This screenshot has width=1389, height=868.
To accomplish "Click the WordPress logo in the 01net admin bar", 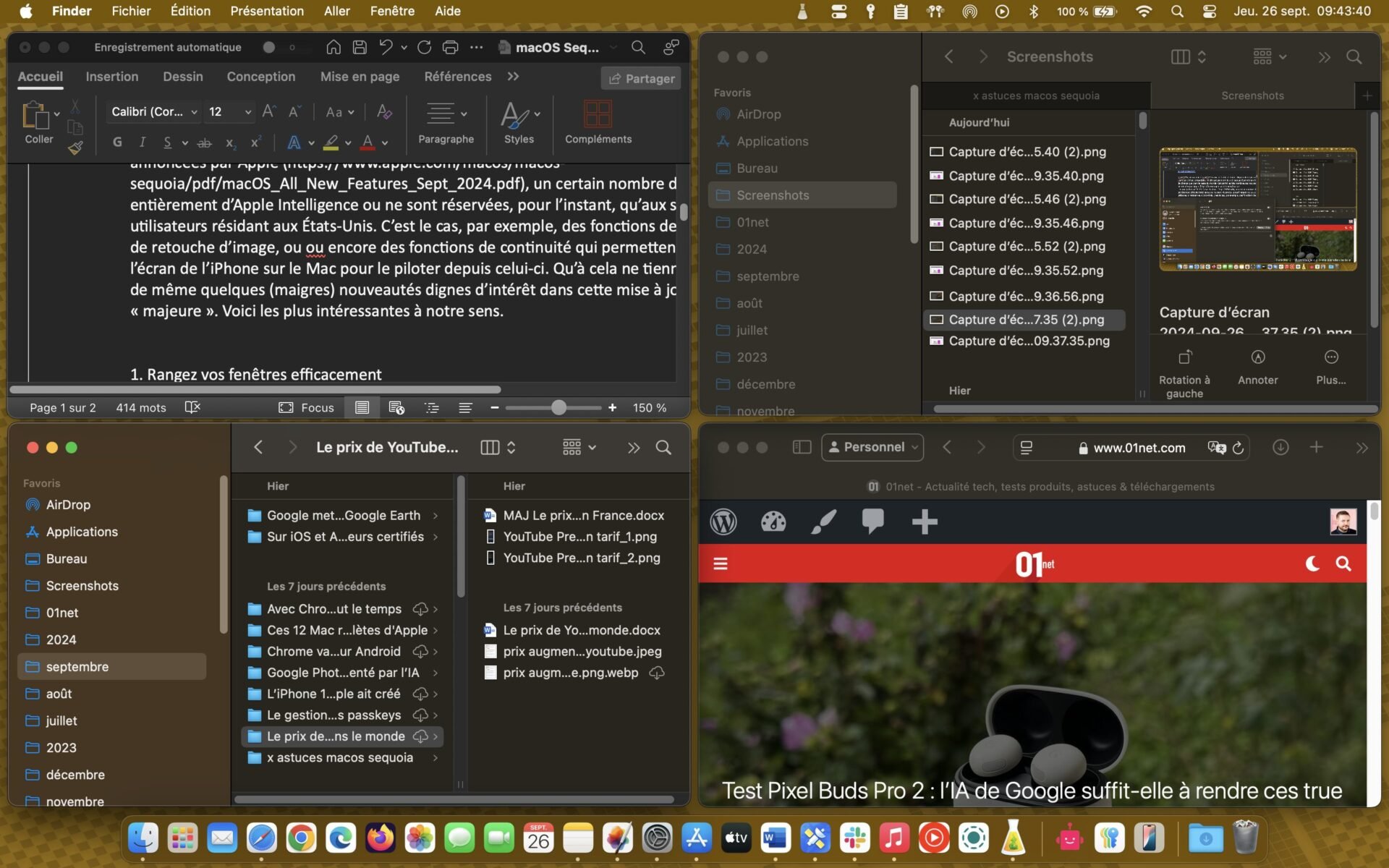I will coord(723,522).
